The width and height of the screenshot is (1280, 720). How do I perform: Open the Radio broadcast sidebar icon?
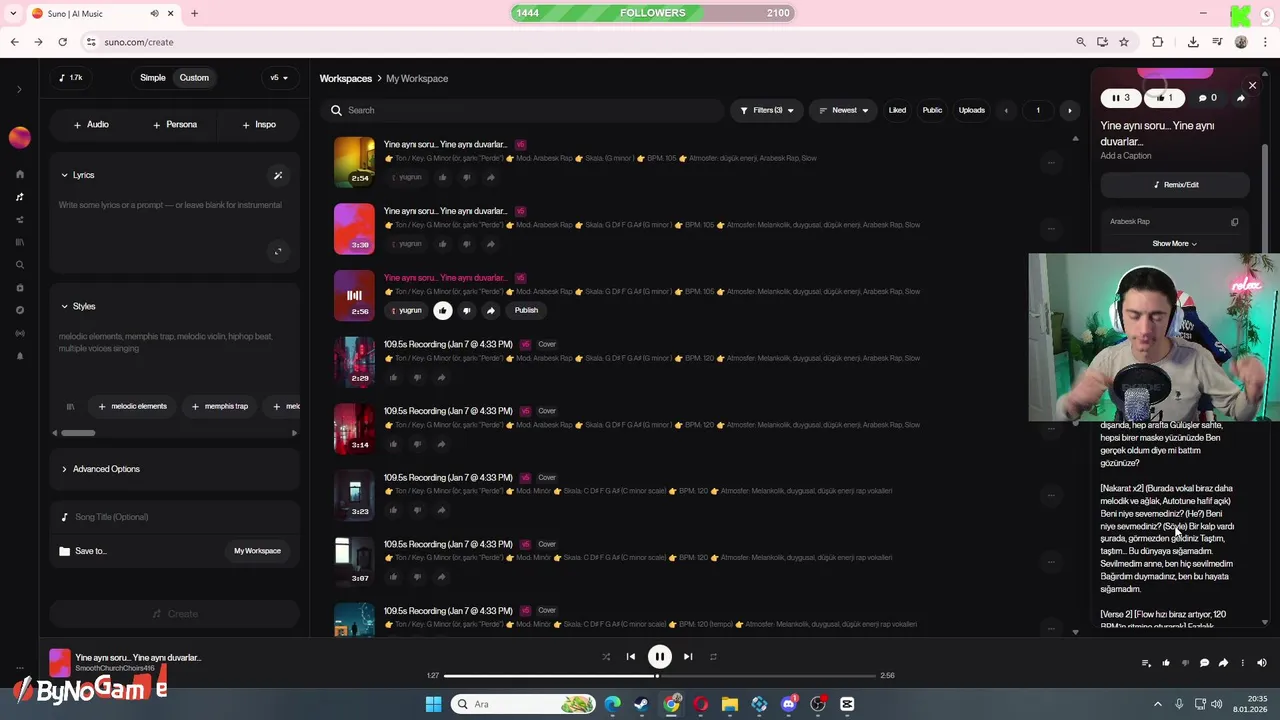point(19,333)
